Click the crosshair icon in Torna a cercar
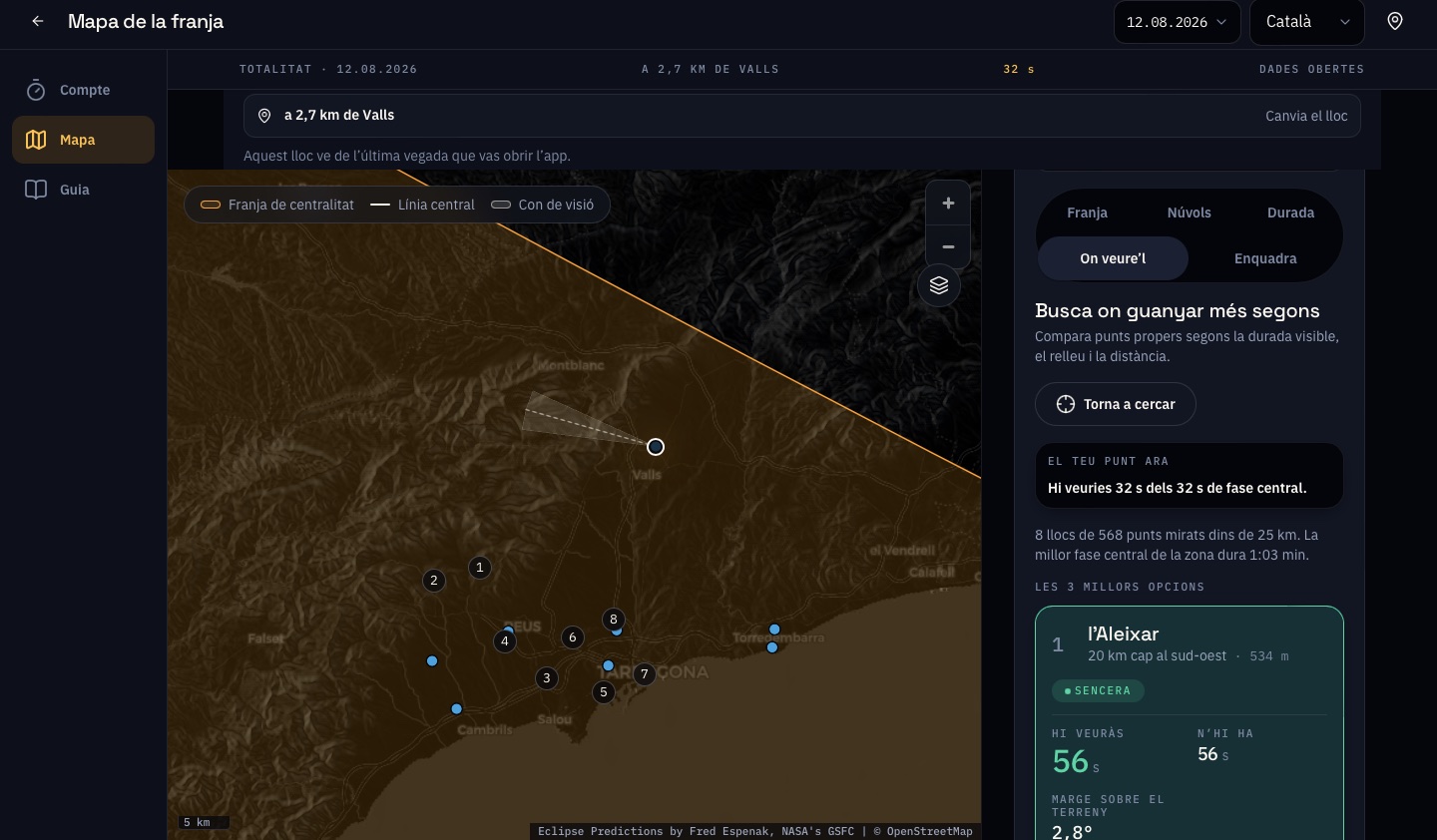Viewport: 1437px width, 840px height. coord(1066,404)
